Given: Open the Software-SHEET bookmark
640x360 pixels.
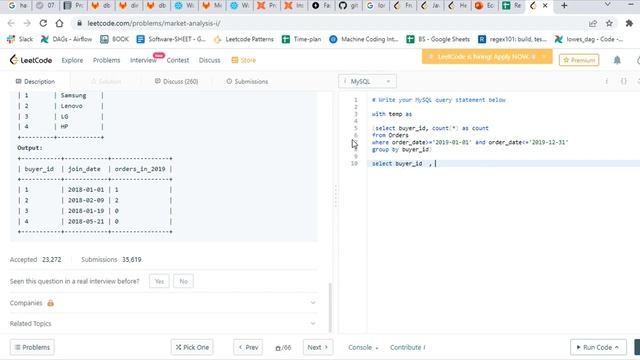Looking at the screenshot, I should pos(171,39).
